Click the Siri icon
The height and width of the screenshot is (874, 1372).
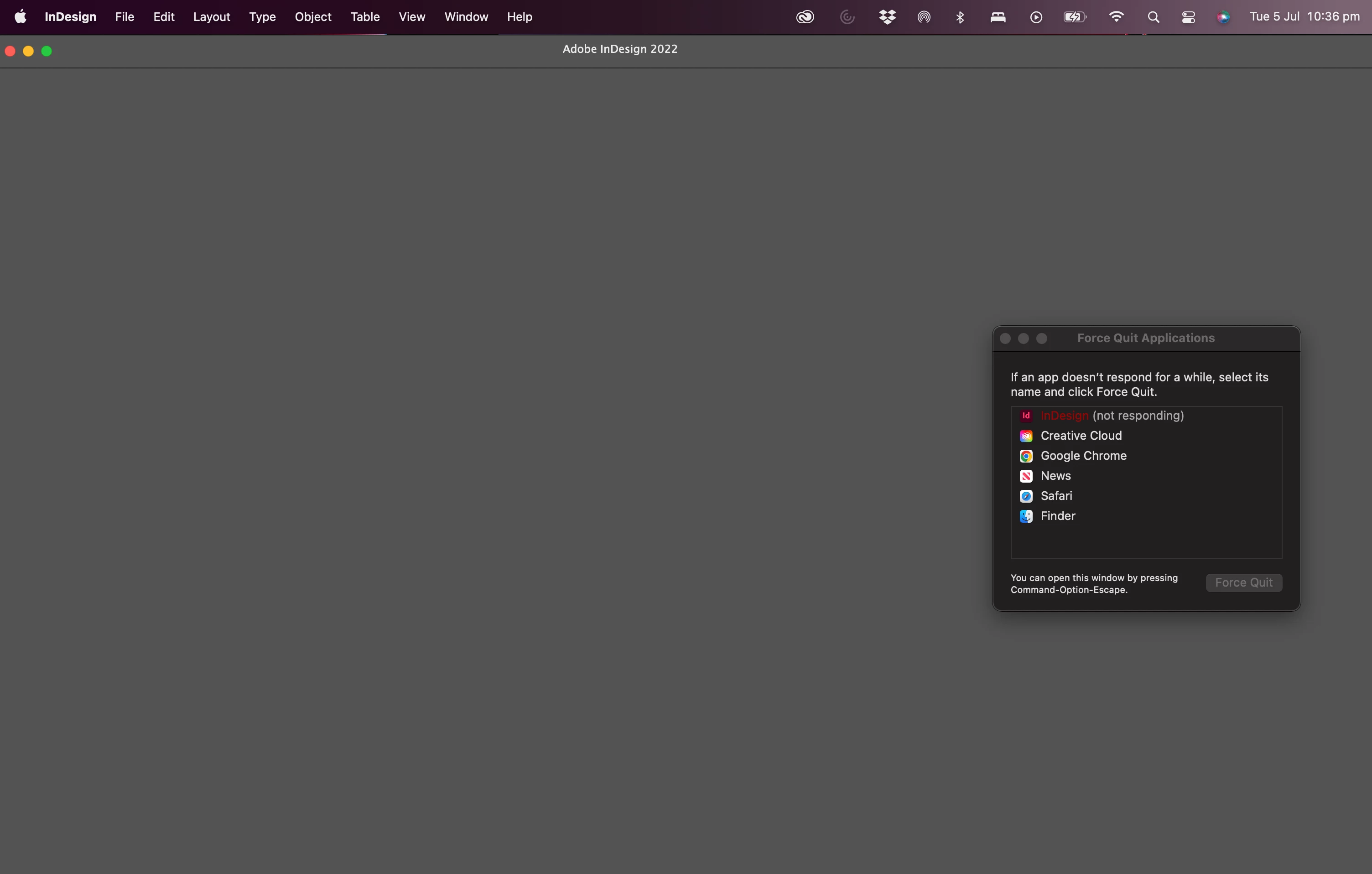click(1223, 17)
